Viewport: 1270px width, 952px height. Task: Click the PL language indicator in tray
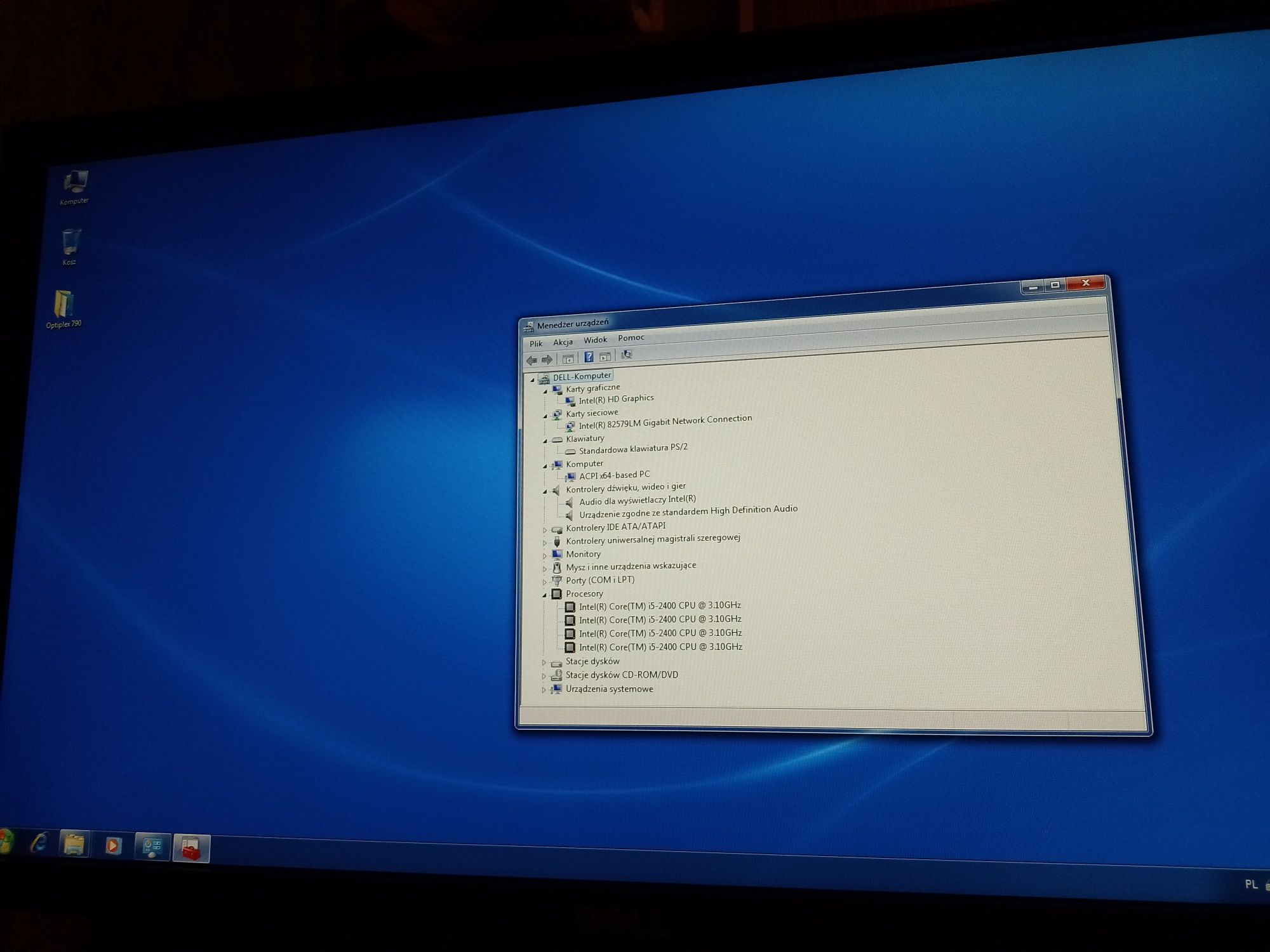(x=1251, y=884)
